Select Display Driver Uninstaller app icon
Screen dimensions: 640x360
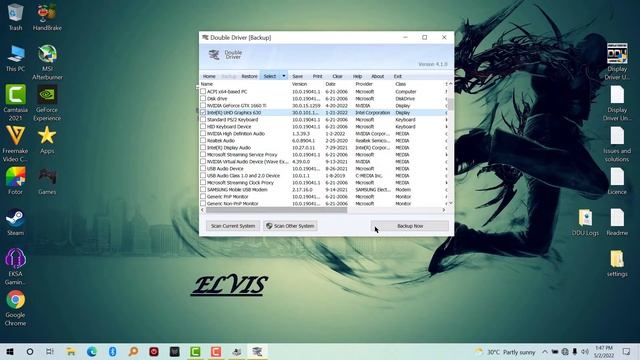tap(617, 62)
